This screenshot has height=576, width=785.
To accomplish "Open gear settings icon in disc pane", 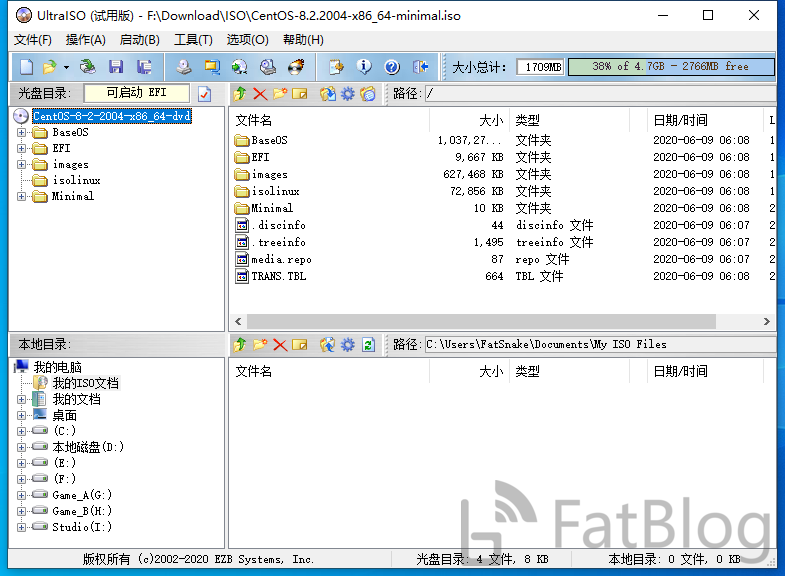I will (x=347, y=94).
